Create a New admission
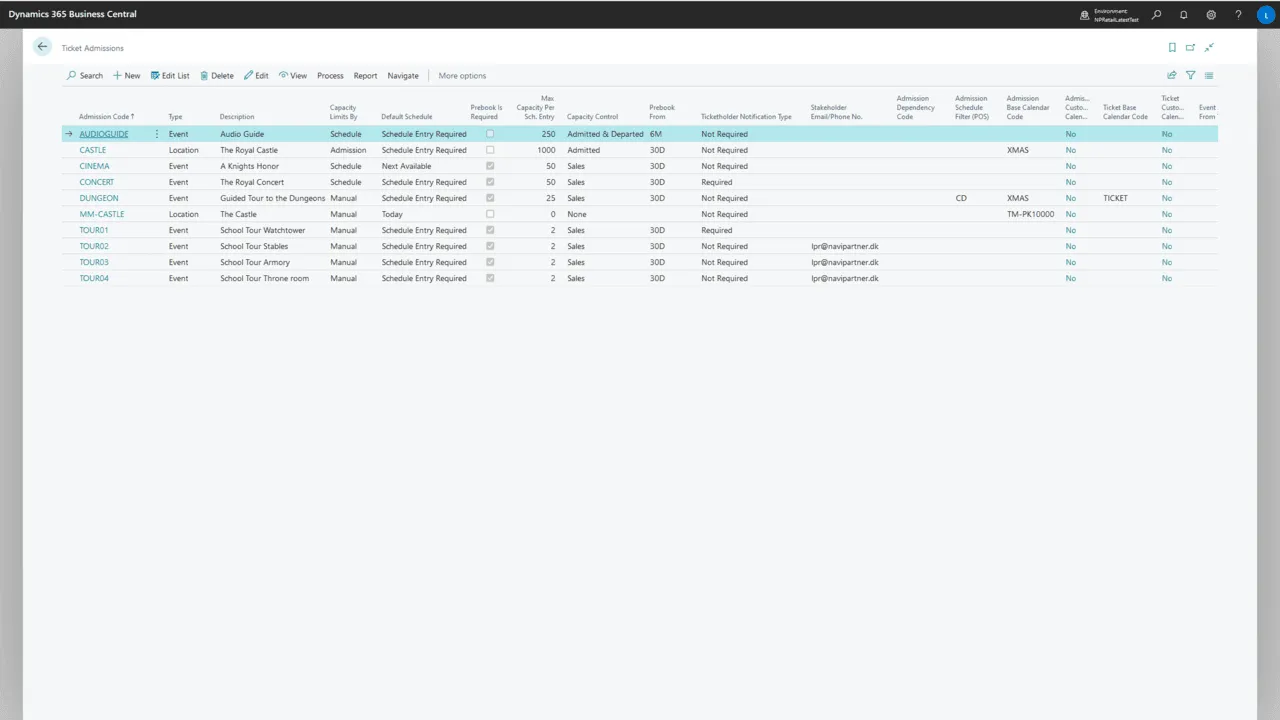This screenshot has height=720, width=1280. click(126, 76)
